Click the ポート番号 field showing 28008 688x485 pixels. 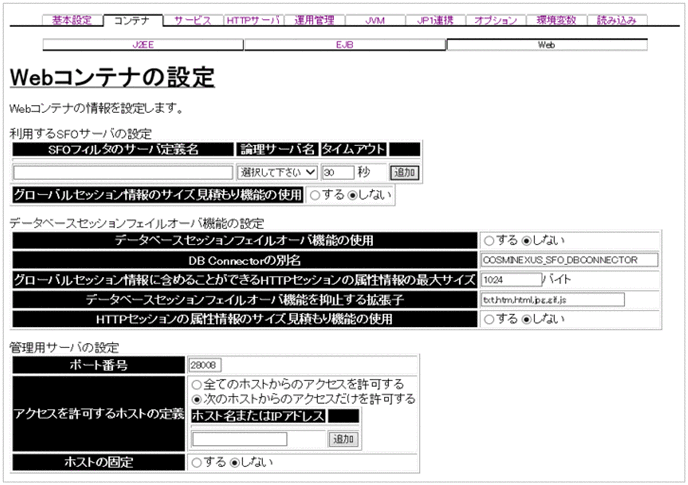click(205, 365)
